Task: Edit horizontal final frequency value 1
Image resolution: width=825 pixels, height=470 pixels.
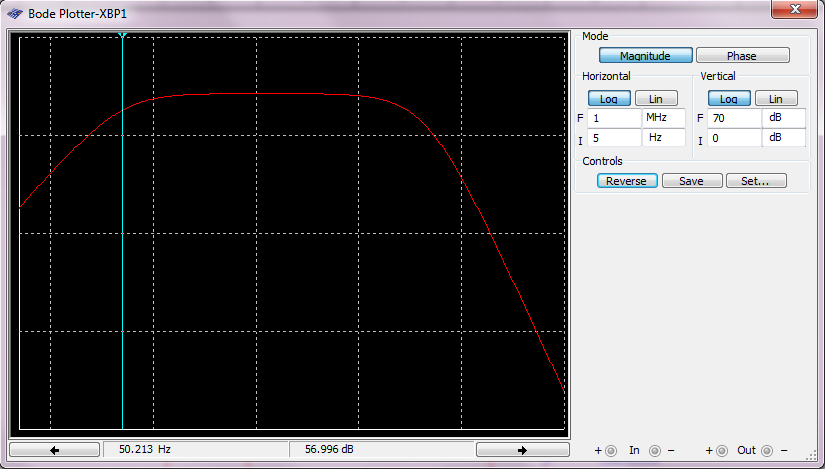Action: tap(614, 118)
